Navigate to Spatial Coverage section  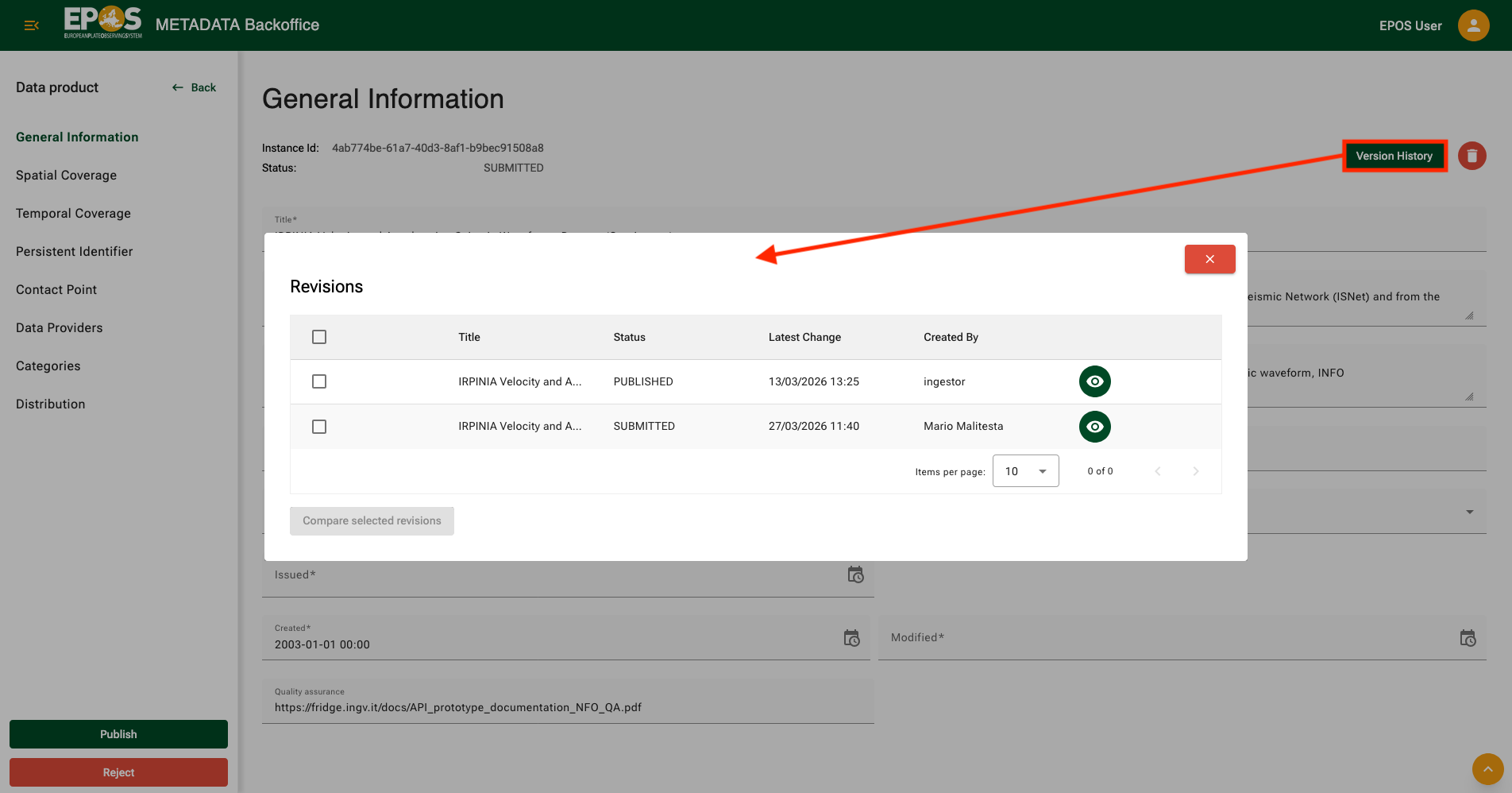[x=66, y=175]
